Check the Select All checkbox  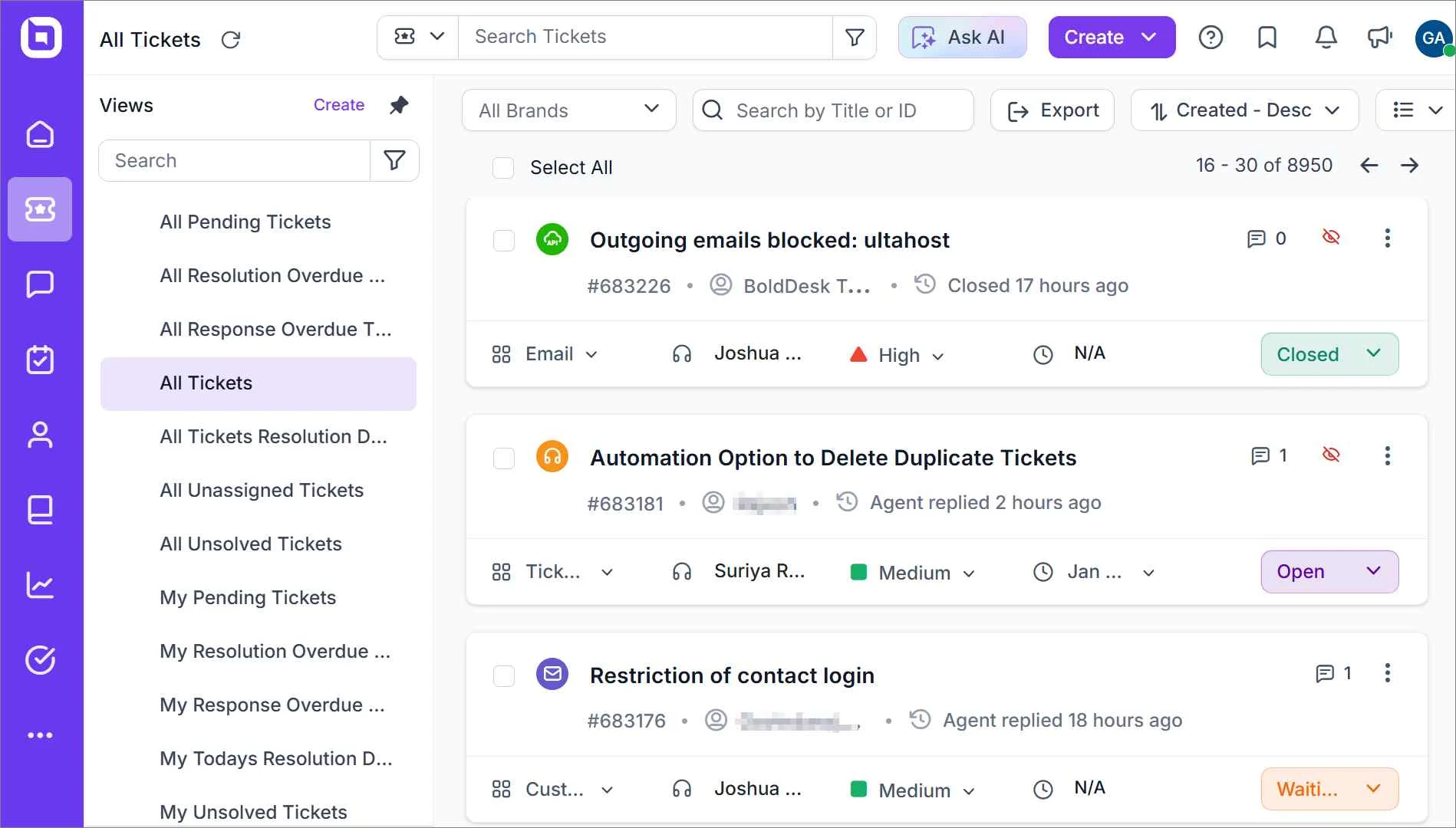[x=503, y=167]
